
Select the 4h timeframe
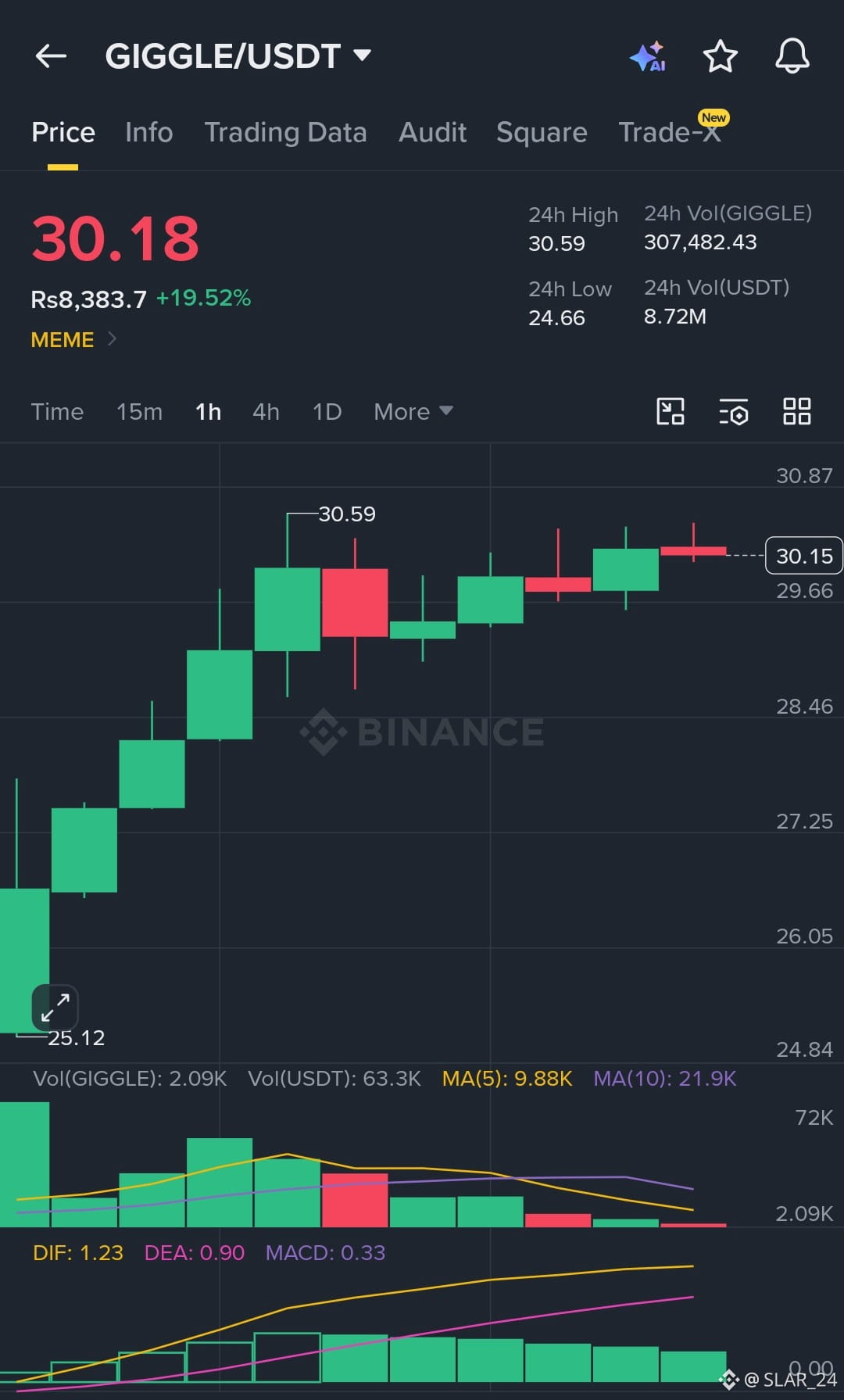[266, 412]
